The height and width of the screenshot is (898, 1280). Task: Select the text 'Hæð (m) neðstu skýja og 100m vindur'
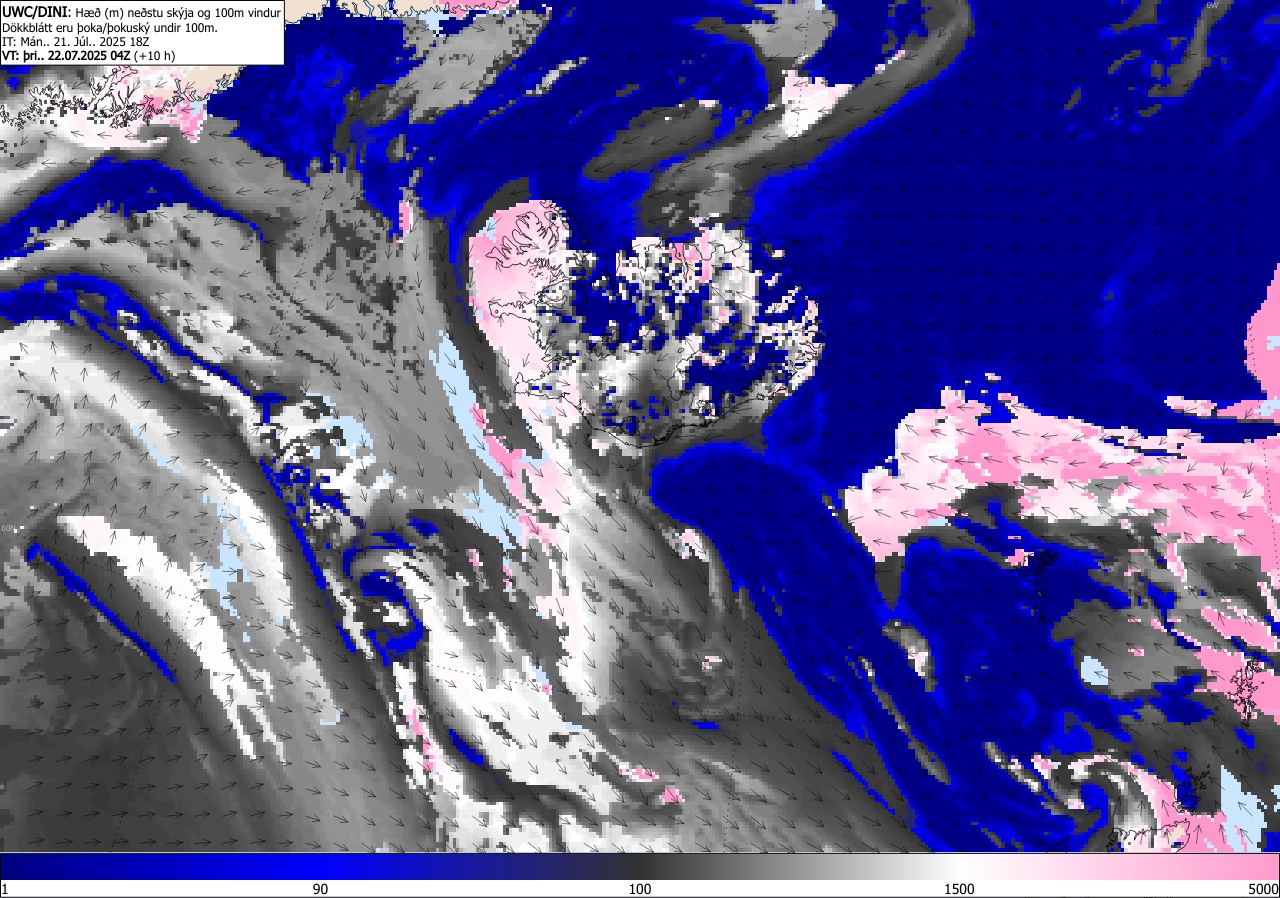178,11
